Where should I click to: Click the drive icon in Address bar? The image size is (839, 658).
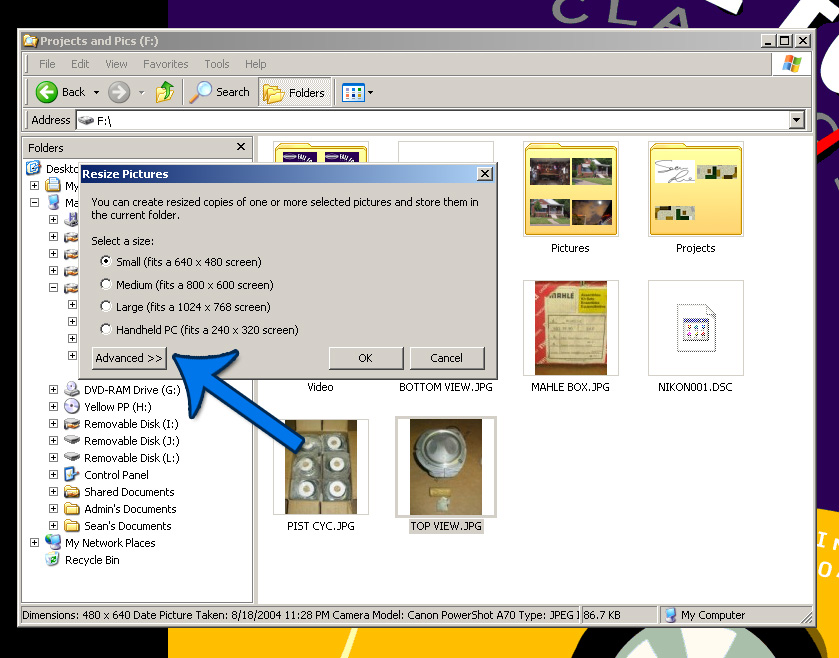(x=86, y=120)
